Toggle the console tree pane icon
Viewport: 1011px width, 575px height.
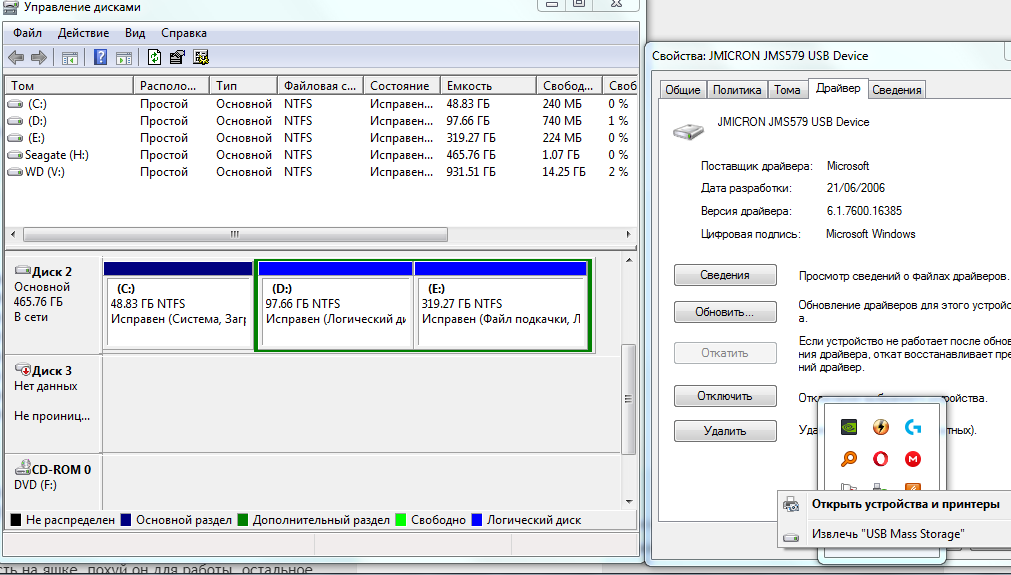[70, 58]
